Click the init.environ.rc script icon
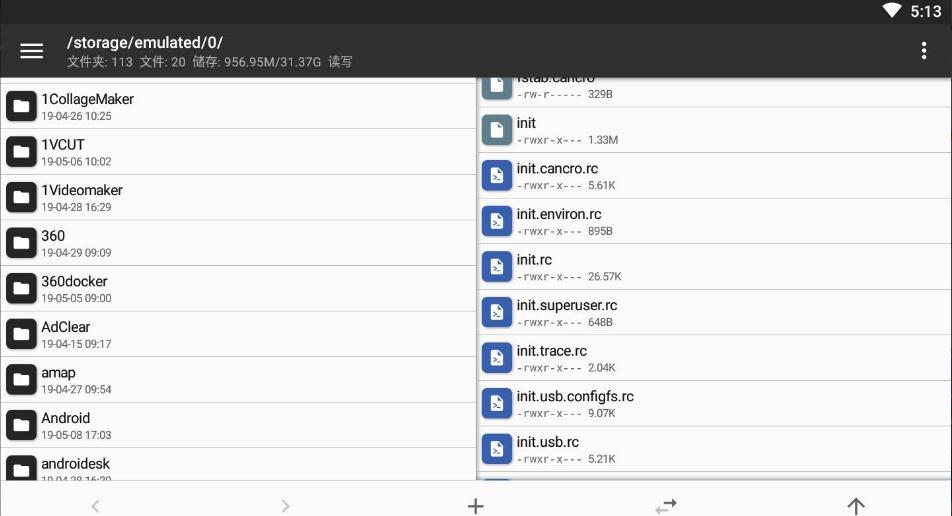 [497, 221]
